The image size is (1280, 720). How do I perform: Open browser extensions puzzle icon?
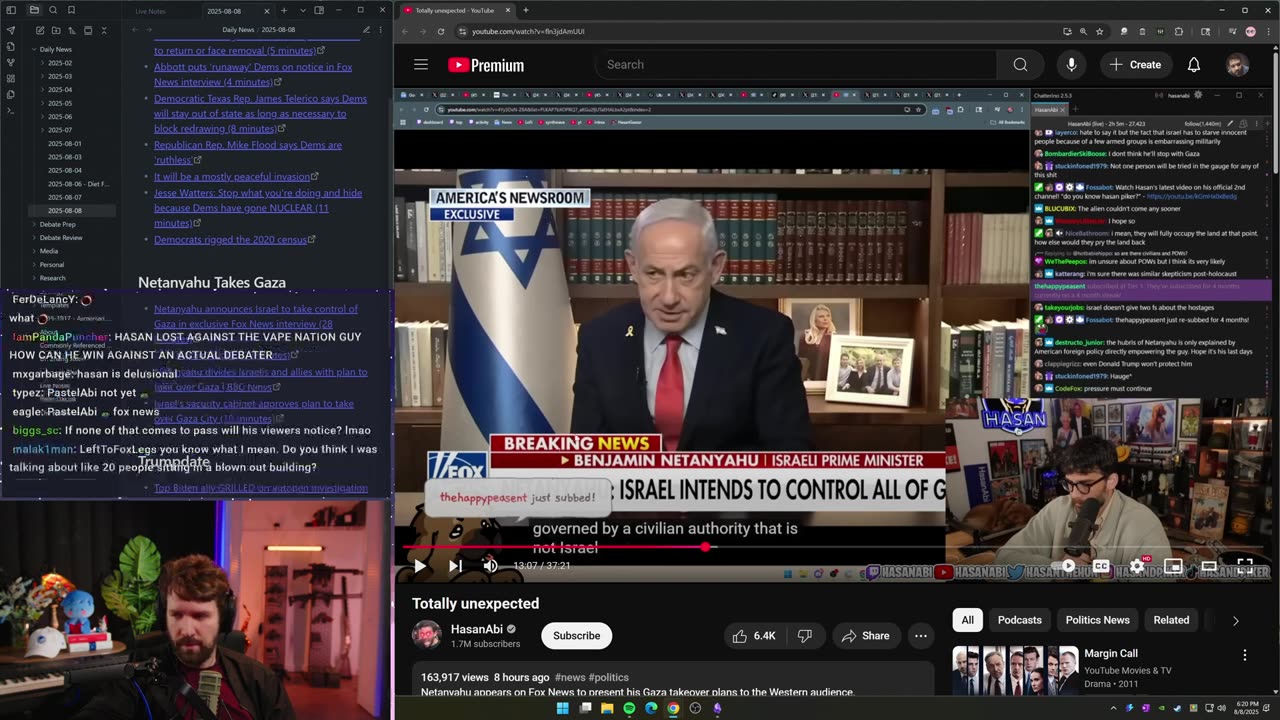click(x=1178, y=31)
